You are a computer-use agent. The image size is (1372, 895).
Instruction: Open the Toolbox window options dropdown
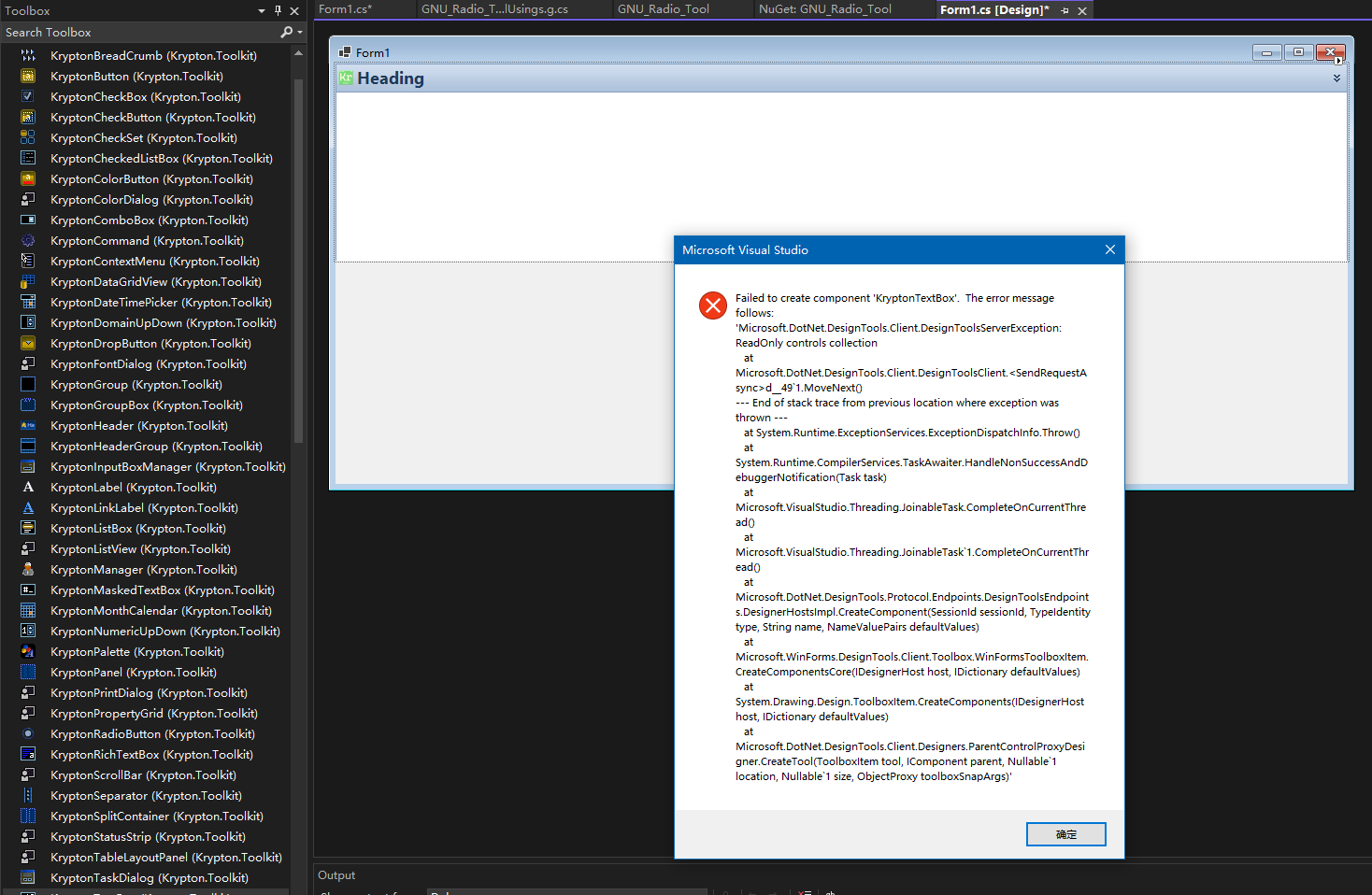(261, 10)
